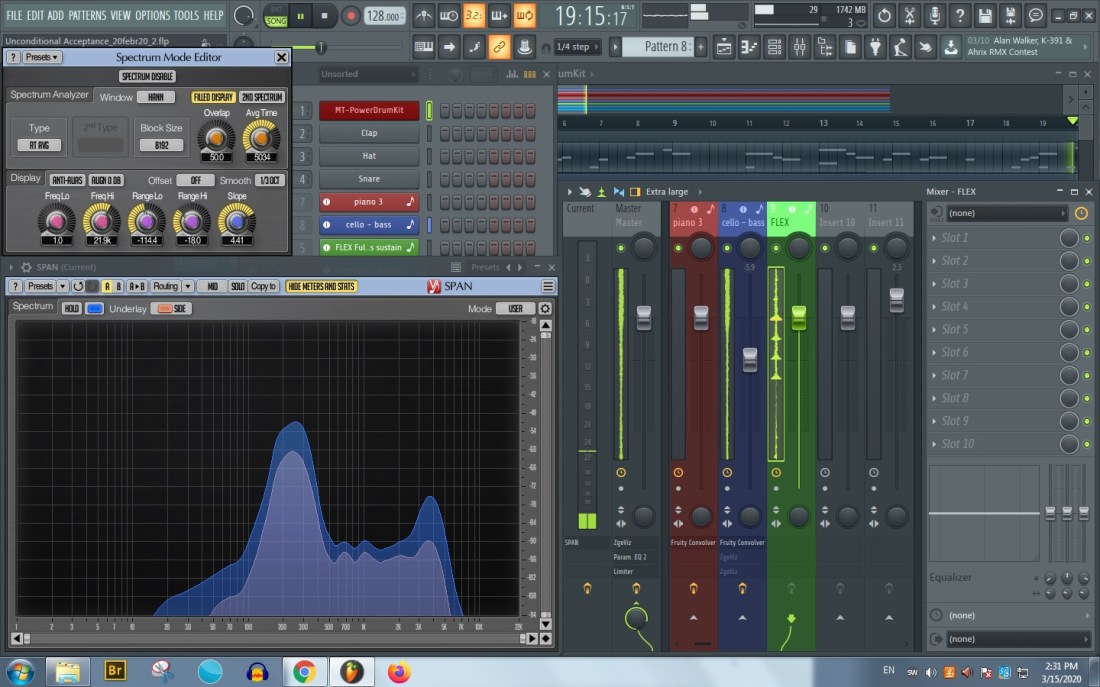Toggle the 2ND SPECTRUM option
The height and width of the screenshot is (687, 1100).
click(x=262, y=97)
